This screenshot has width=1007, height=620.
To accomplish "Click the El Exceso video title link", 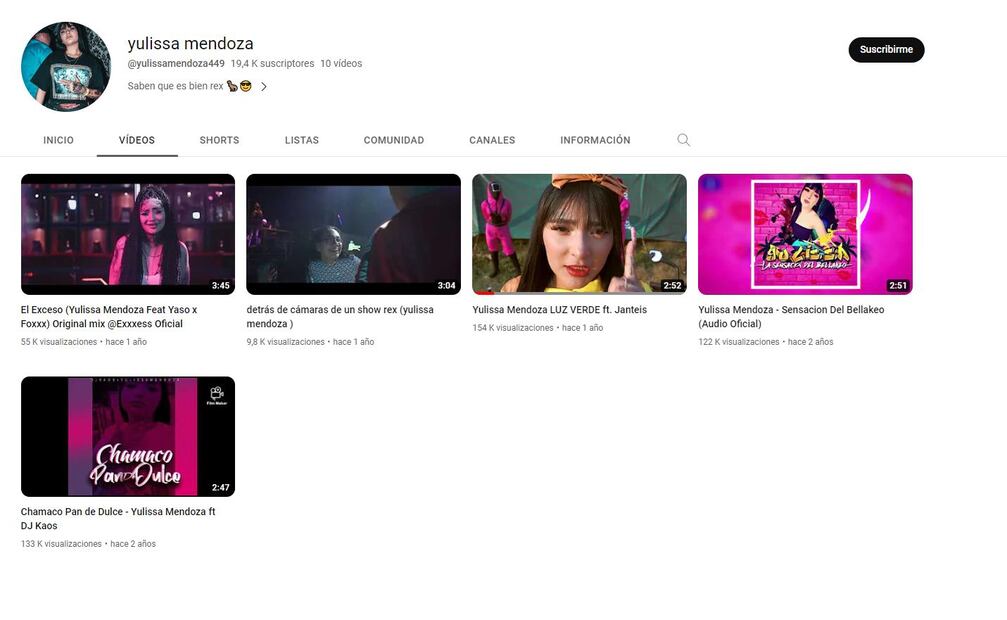I will pyautogui.click(x=108, y=317).
